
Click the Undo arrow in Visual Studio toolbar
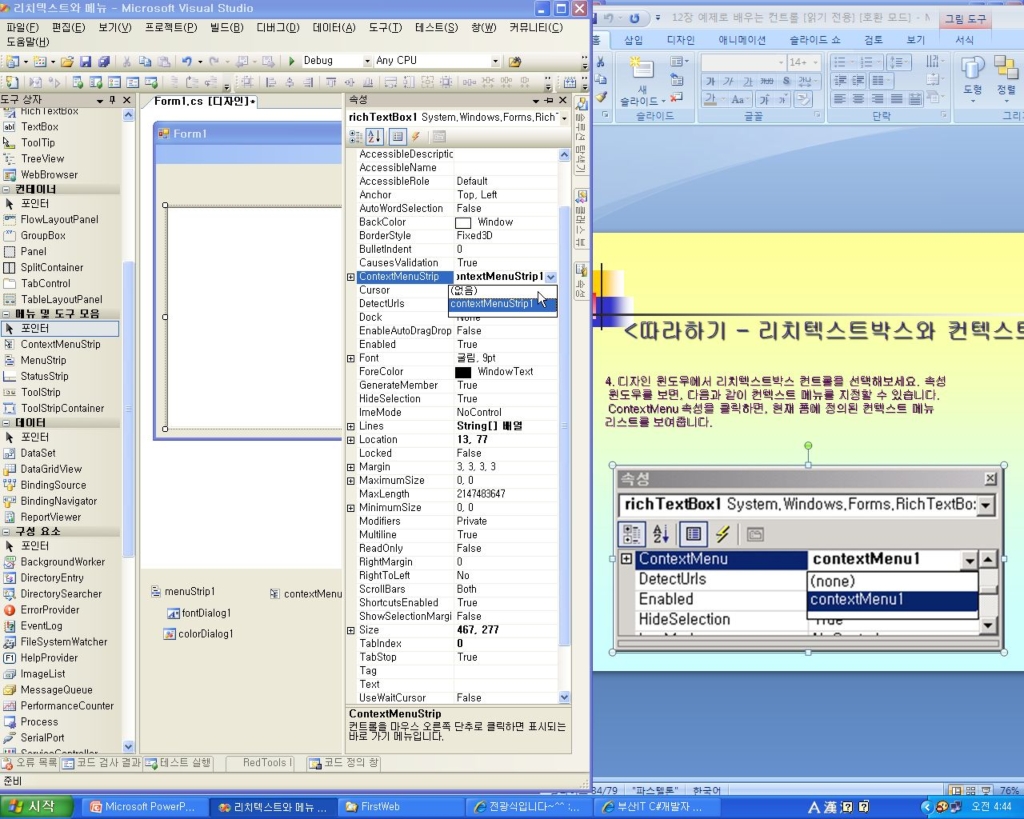[x=187, y=61]
